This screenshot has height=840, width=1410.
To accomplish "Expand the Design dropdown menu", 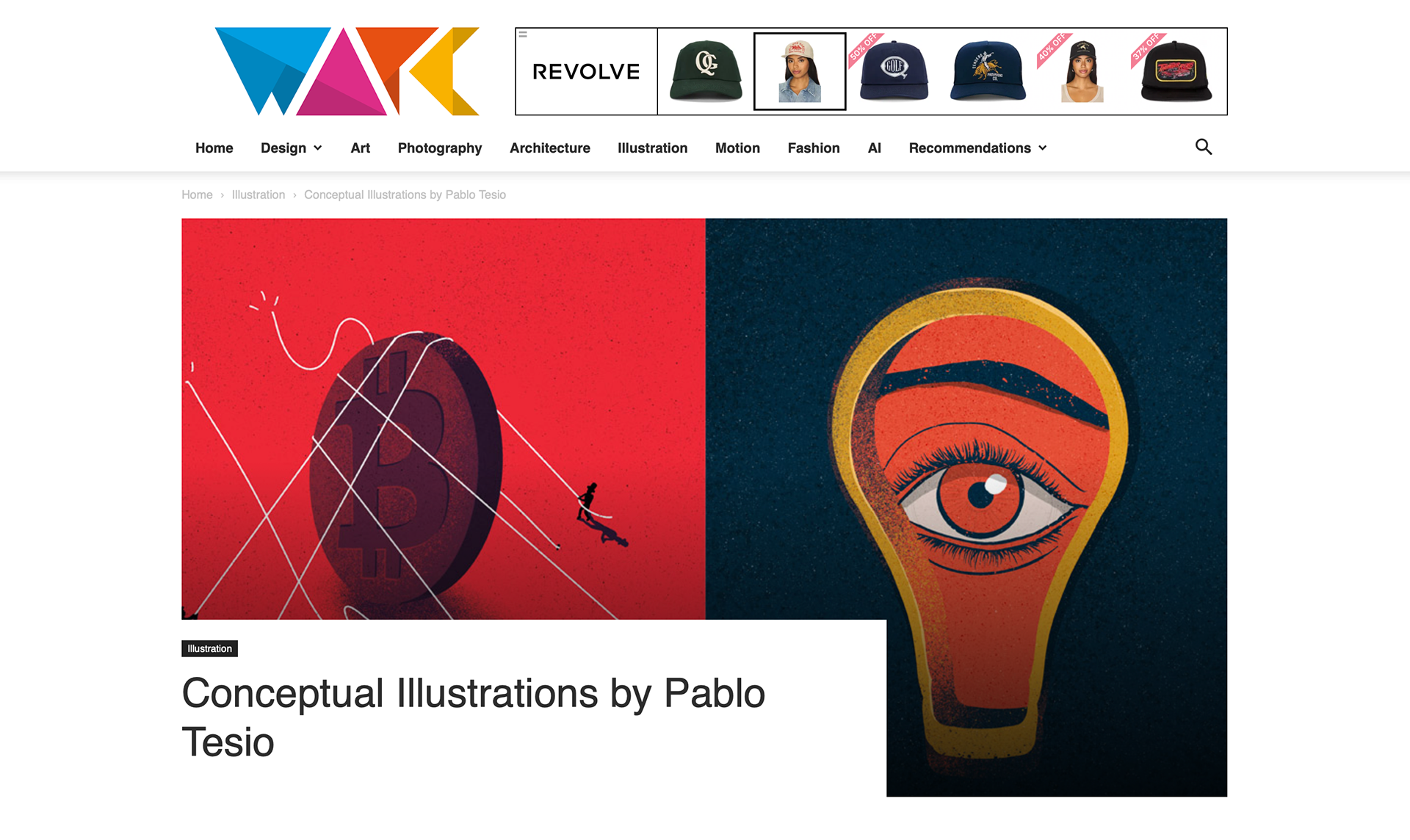I will pyautogui.click(x=292, y=148).
